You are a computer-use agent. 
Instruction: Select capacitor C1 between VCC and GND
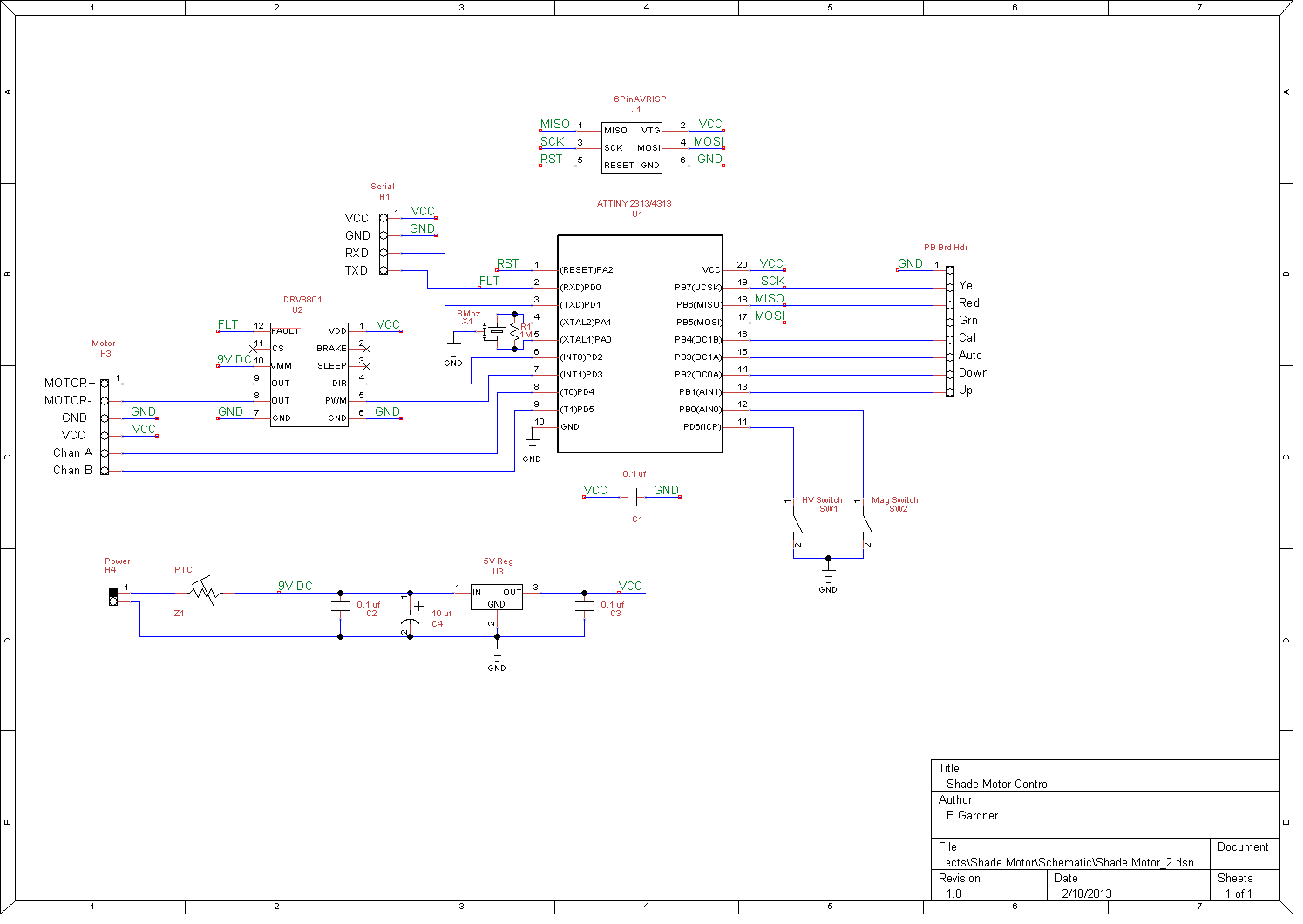(634, 497)
